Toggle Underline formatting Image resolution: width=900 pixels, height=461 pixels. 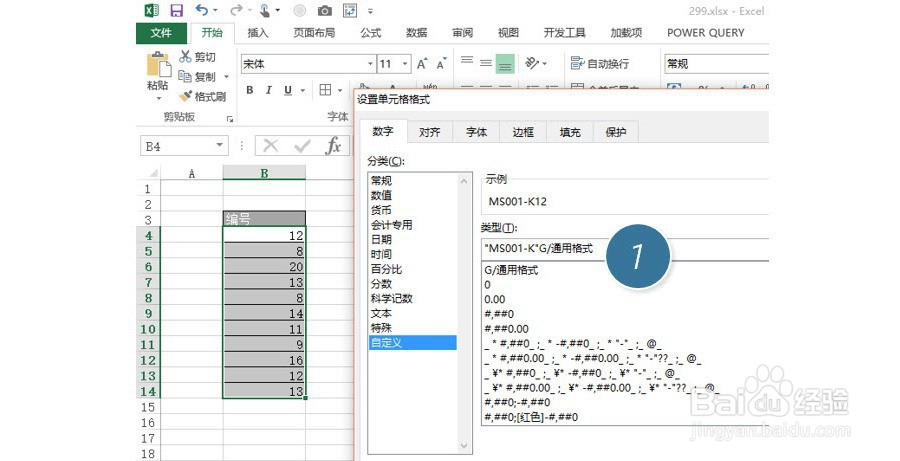tap(288, 90)
